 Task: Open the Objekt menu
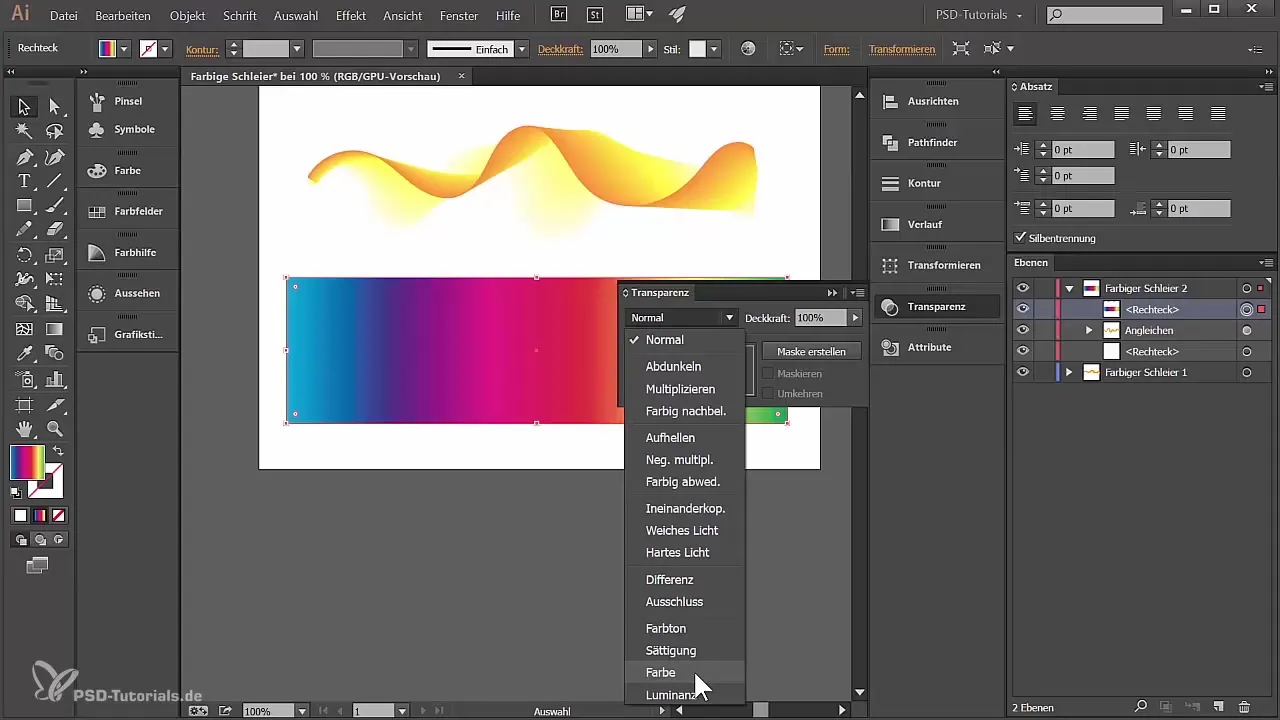(187, 16)
